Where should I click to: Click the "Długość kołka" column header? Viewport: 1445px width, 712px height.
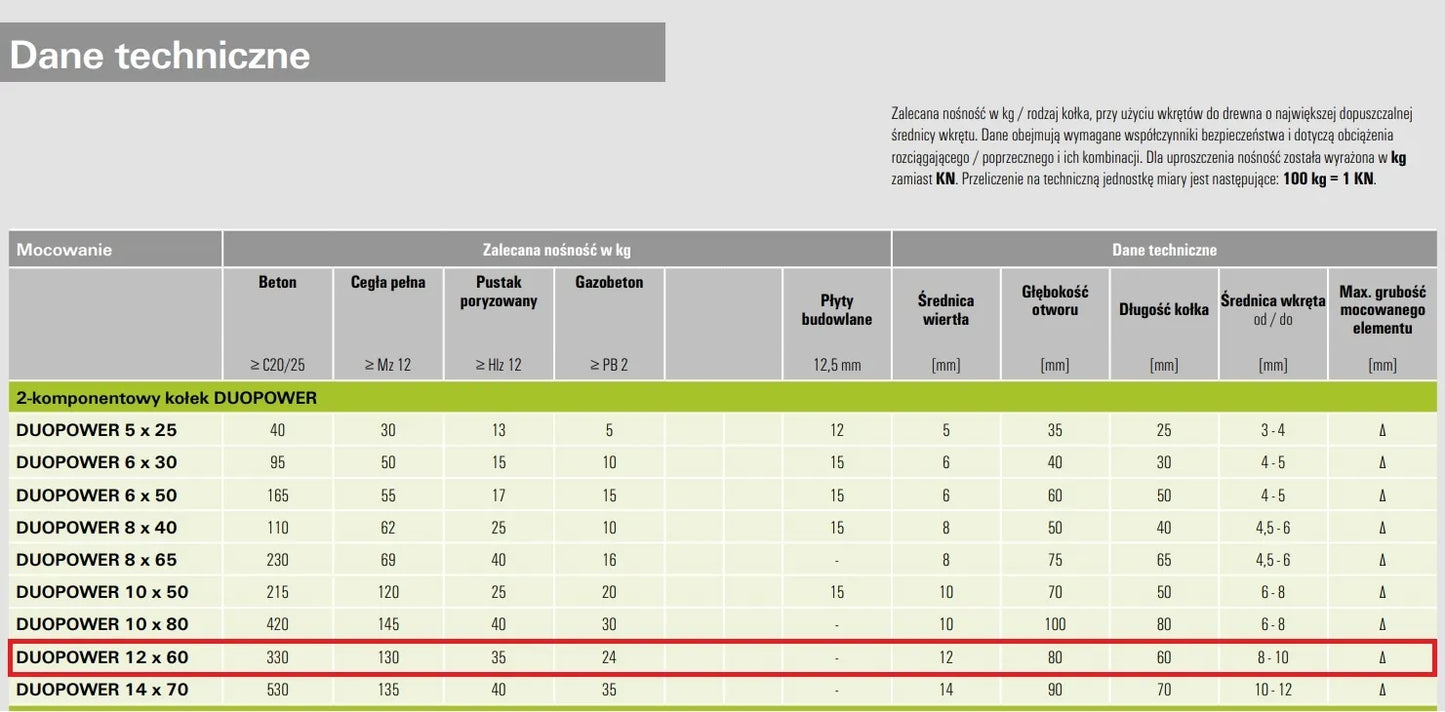1164,309
